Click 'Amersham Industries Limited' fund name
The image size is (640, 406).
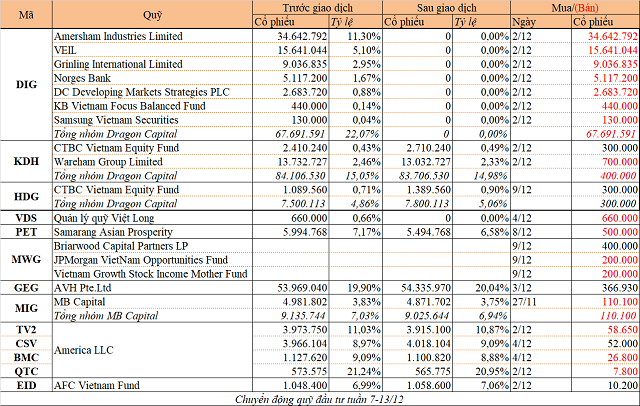[118, 36]
